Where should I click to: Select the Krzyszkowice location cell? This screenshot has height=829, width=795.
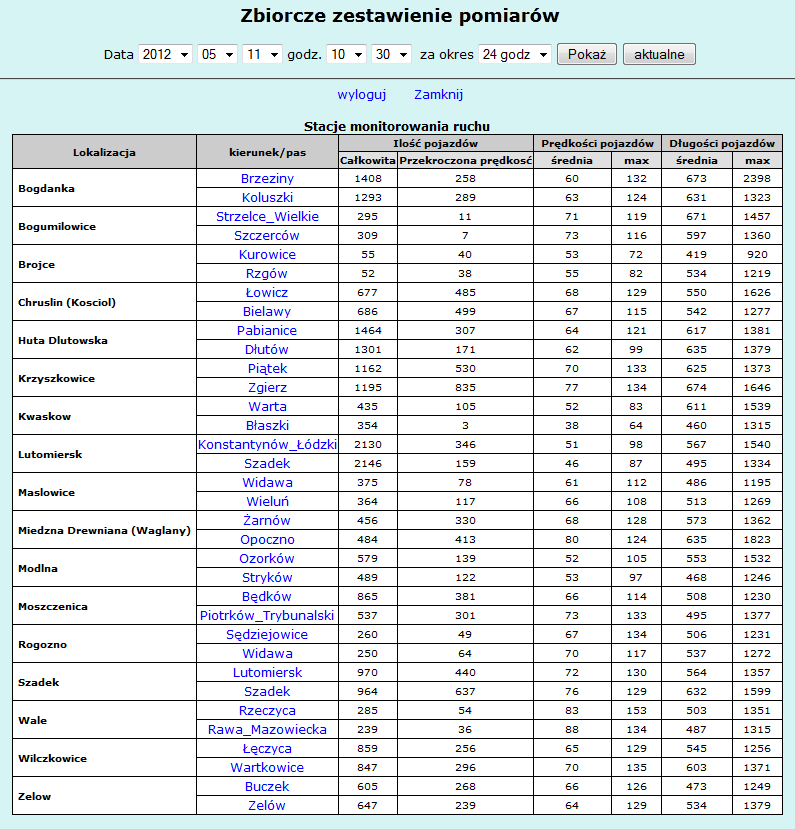(104, 379)
